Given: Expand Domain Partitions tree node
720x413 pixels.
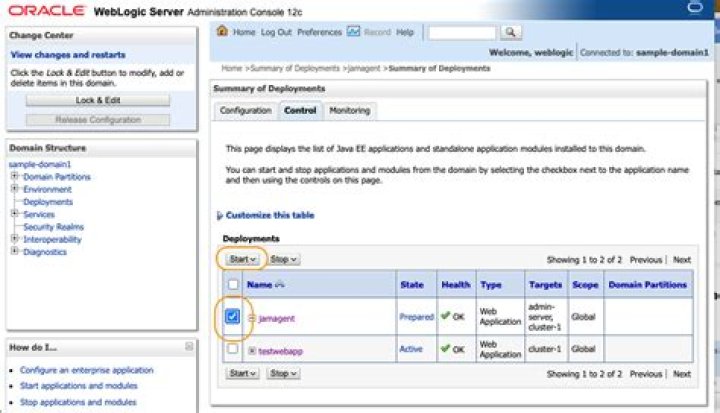Looking at the screenshot, I should (14, 176).
